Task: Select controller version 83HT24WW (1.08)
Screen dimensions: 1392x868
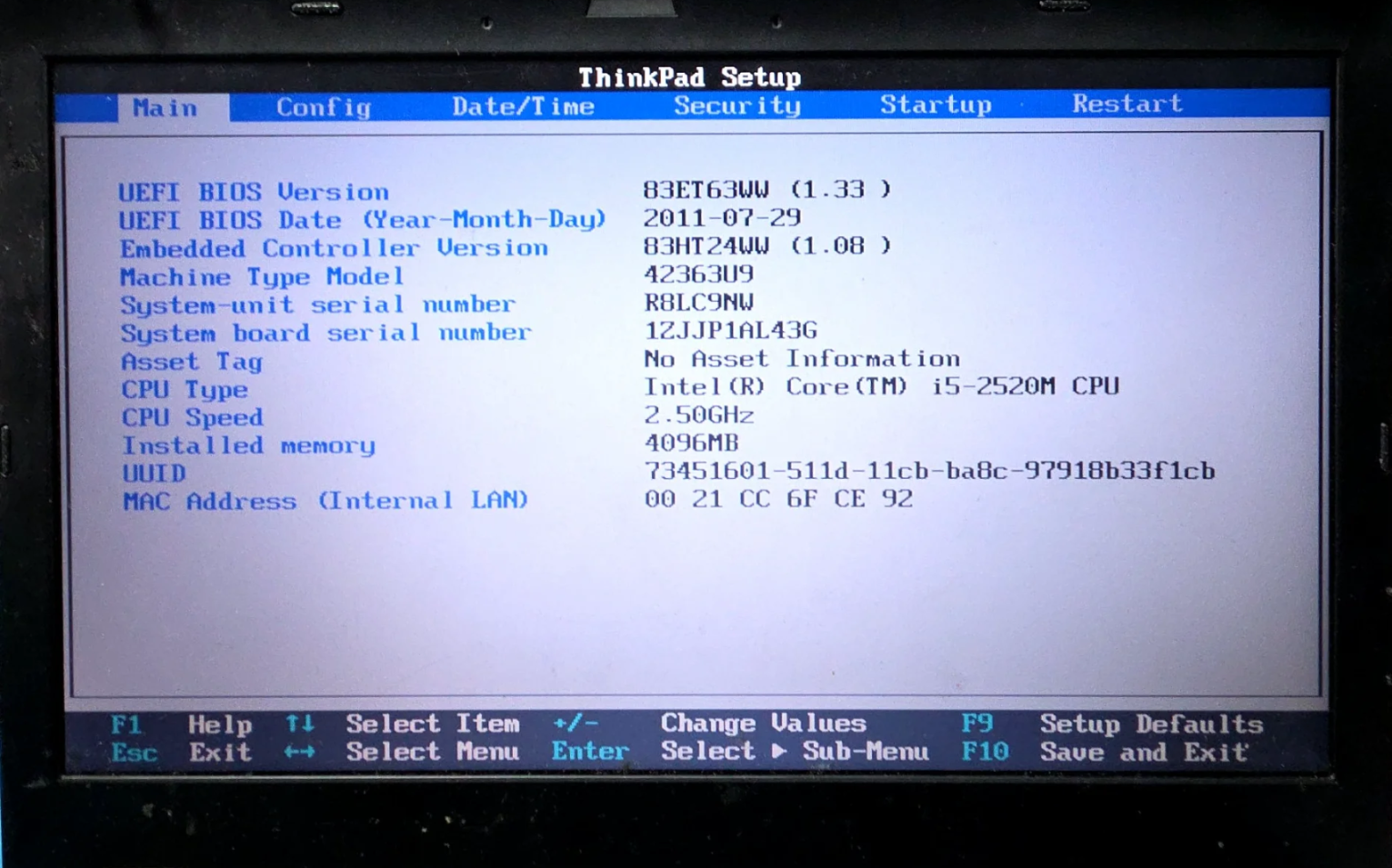Action: pyautogui.click(x=766, y=245)
